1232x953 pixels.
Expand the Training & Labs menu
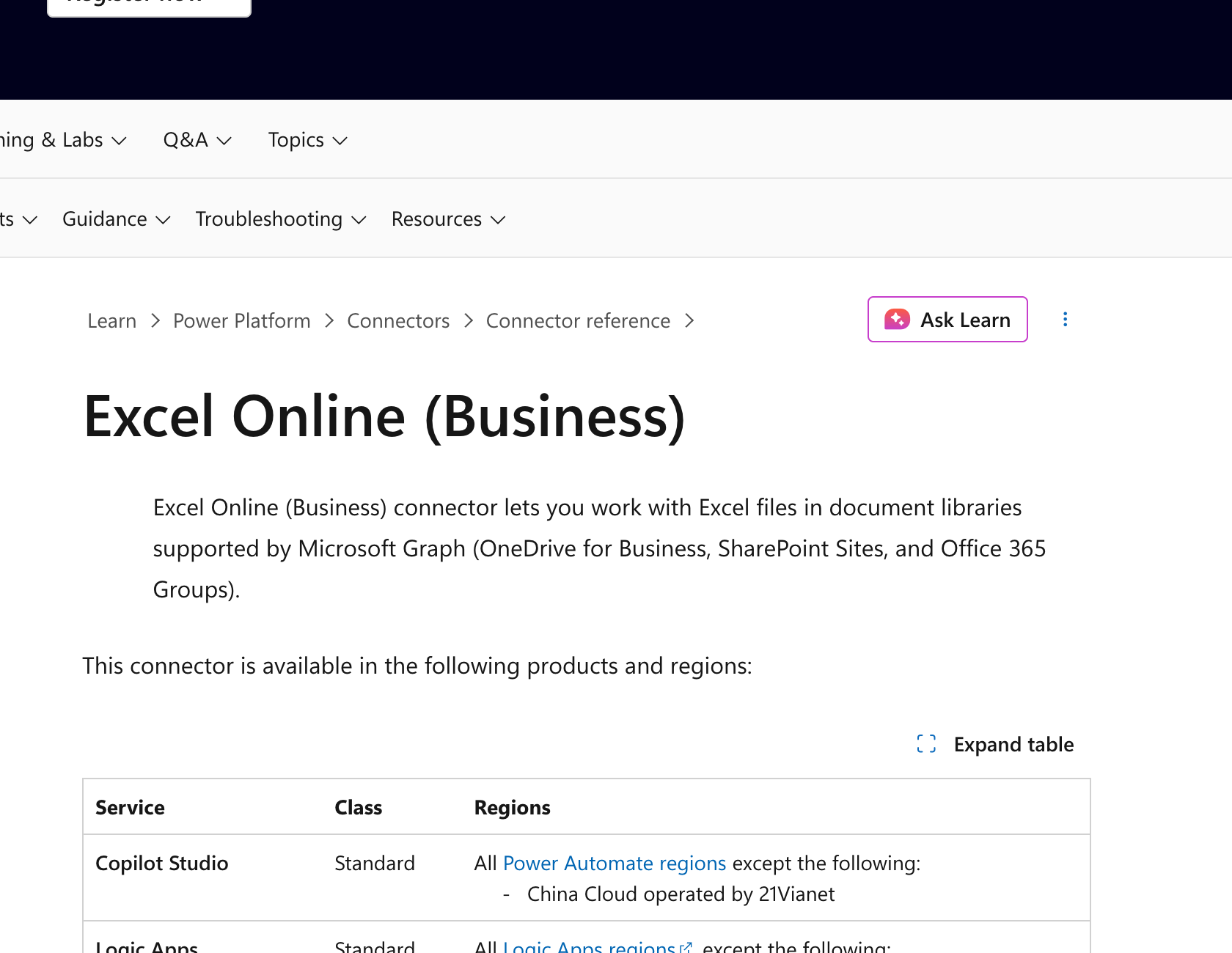coord(63,140)
